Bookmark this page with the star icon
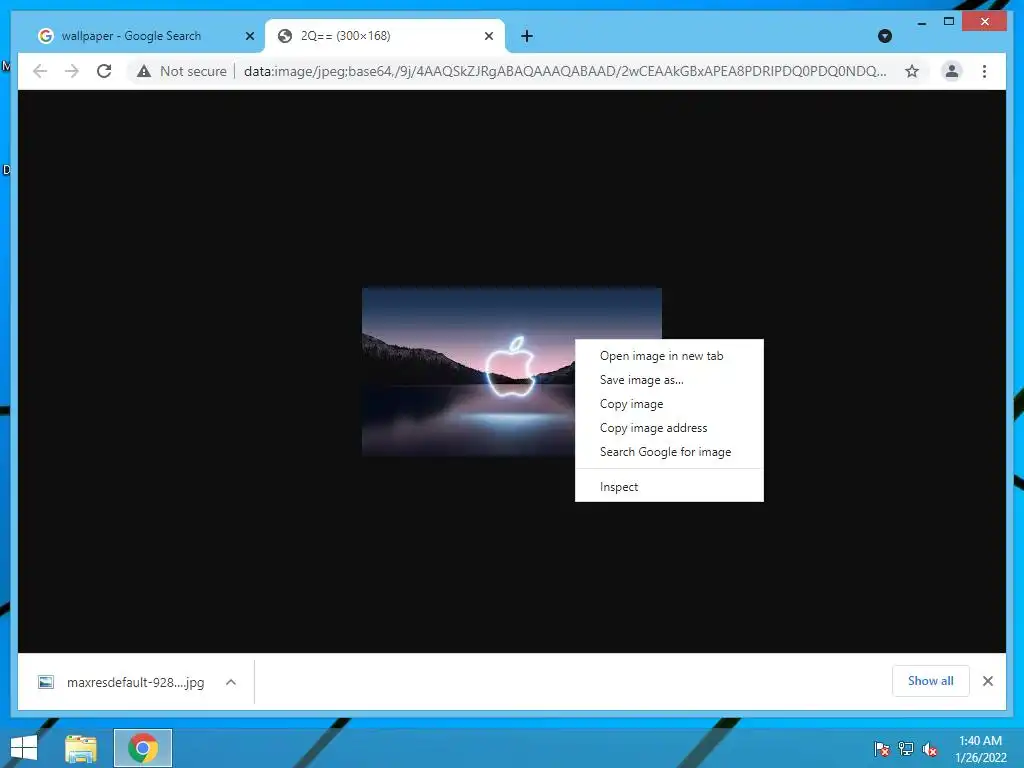The image size is (1024, 768). [912, 71]
